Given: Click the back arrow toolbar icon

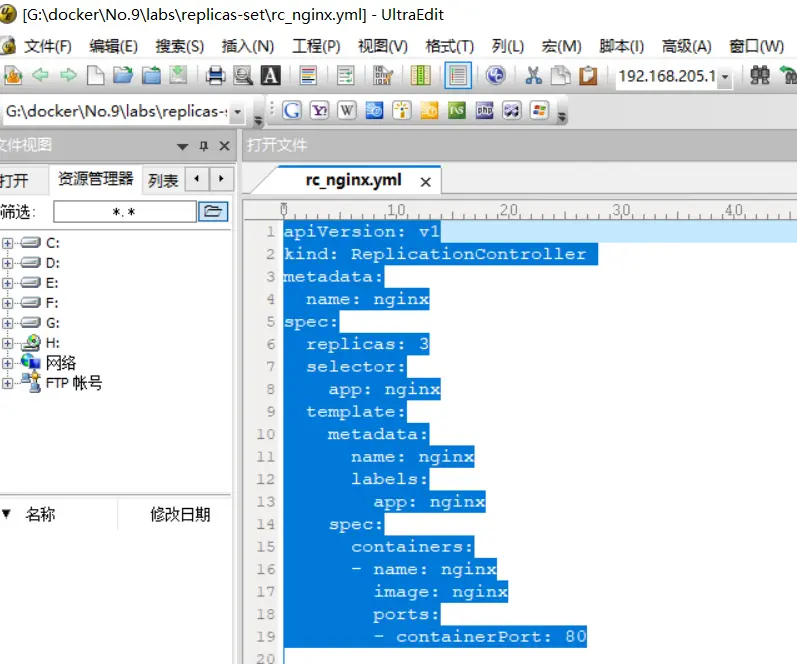Looking at the screenshot, I should 40,76.
